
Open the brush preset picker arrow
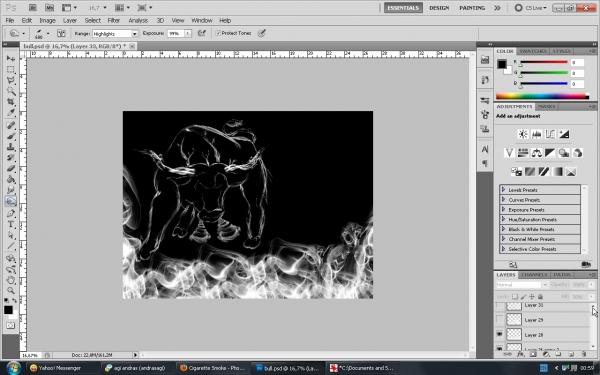tap(48, 33)
